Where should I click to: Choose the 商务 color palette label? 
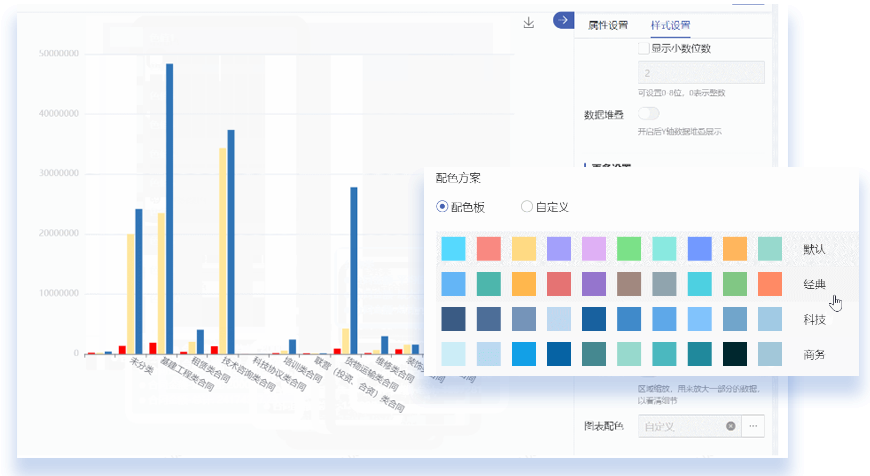coord(814,354)
